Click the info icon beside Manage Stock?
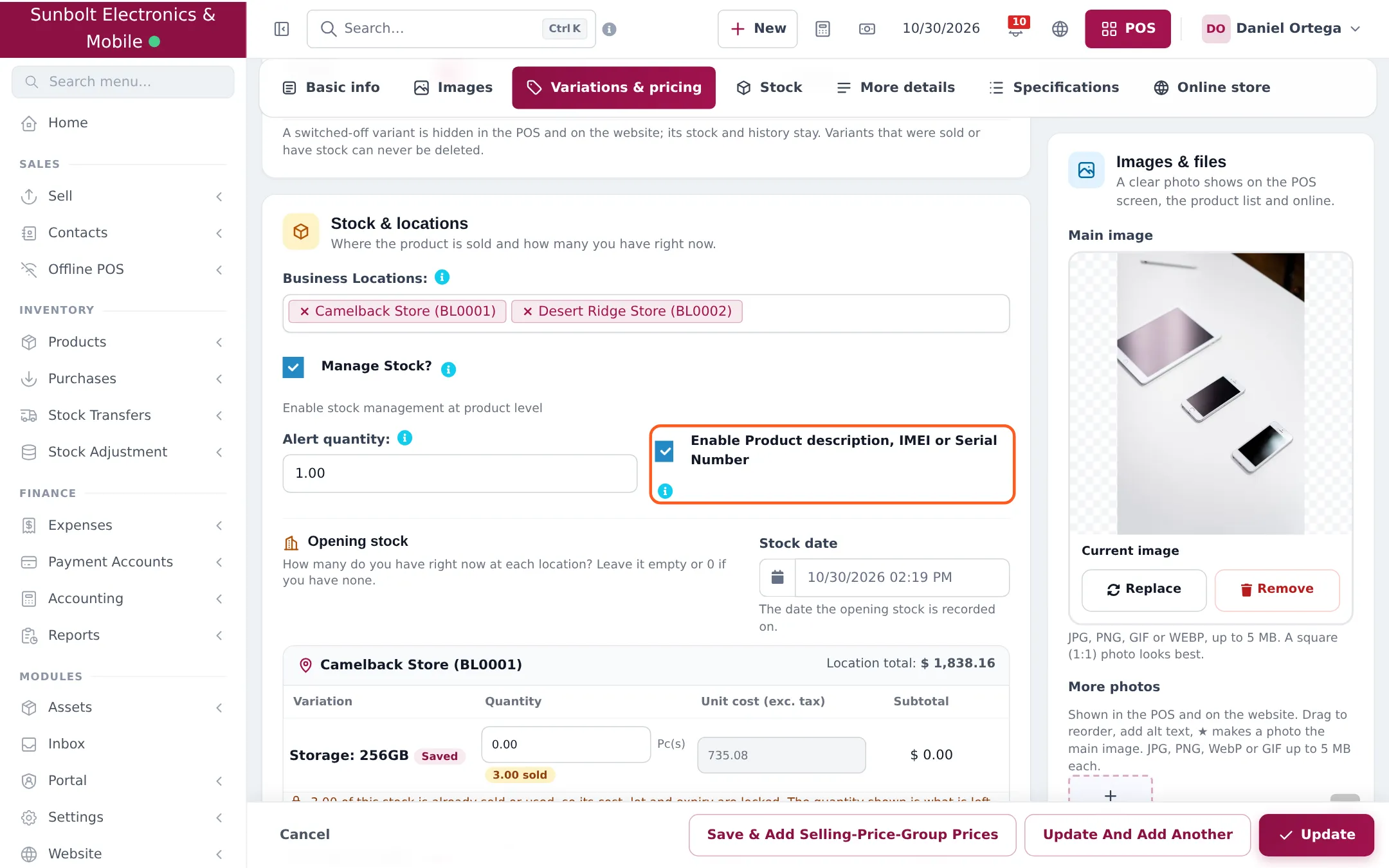The image size is (1389, 868). click(x=448, y=369)
